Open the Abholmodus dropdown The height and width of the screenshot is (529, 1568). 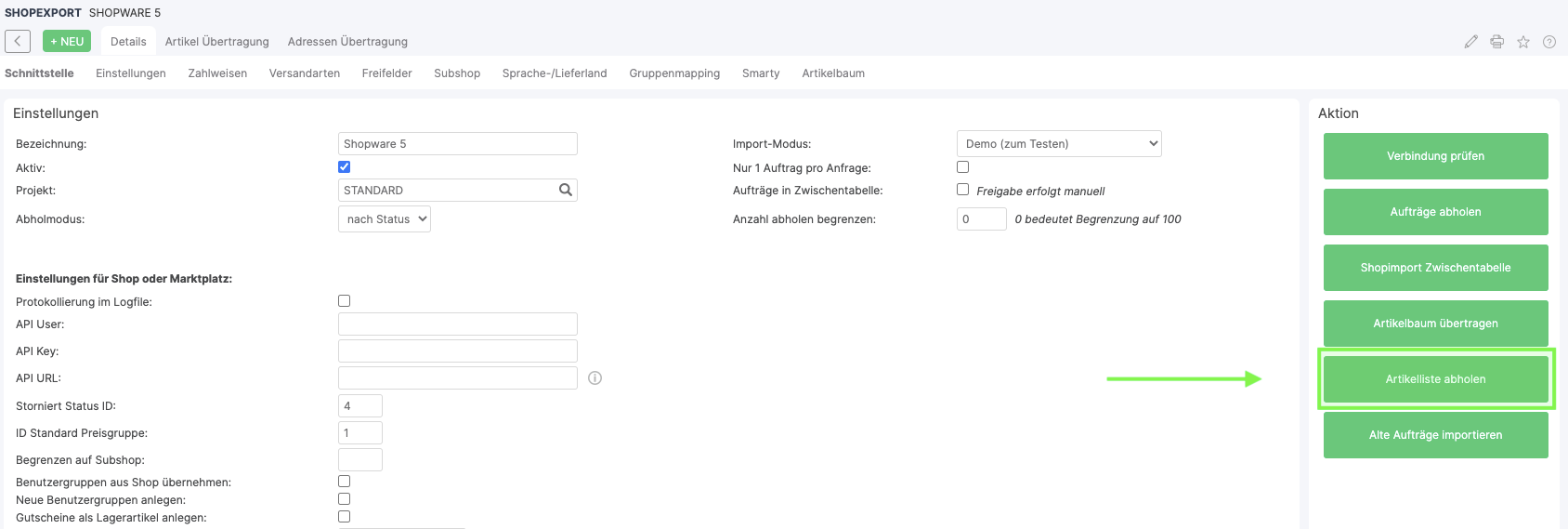click(385, 219)
